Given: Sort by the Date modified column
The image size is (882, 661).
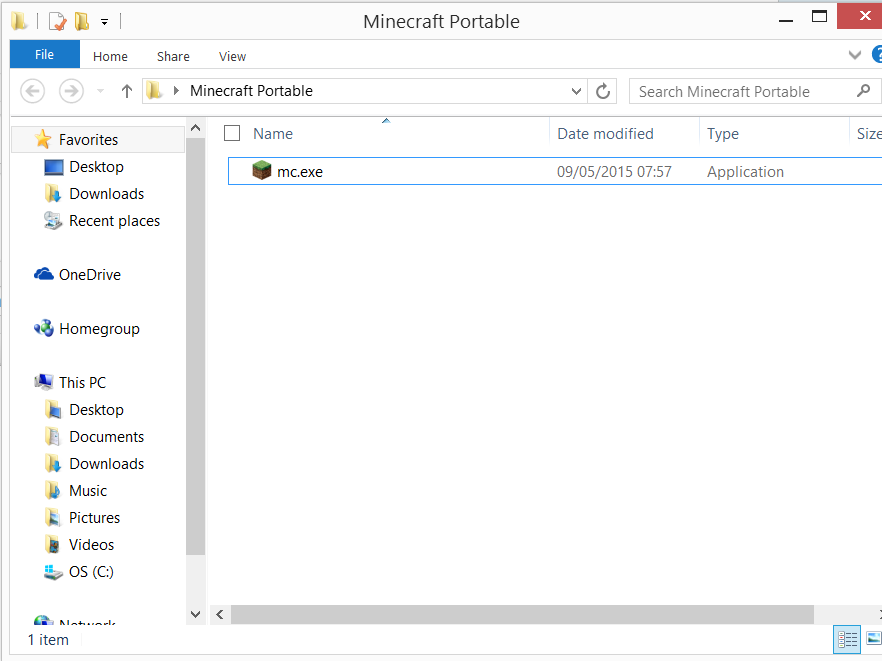Looking at the screenshot, I should pyautogui.click(x=605, y=133).
